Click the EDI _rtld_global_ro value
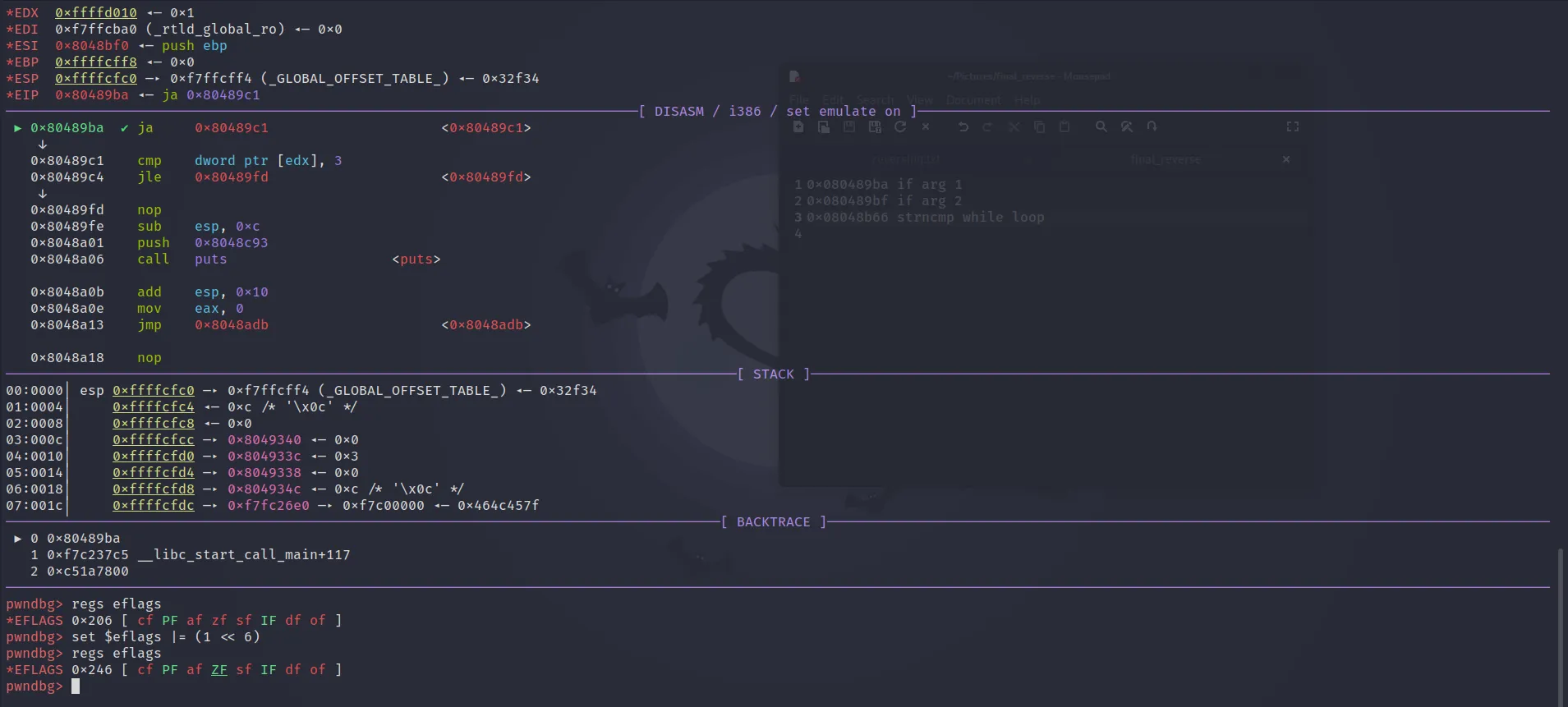Image resolution: width=1568 pixels, height=707 pixels. pos(170,30)
